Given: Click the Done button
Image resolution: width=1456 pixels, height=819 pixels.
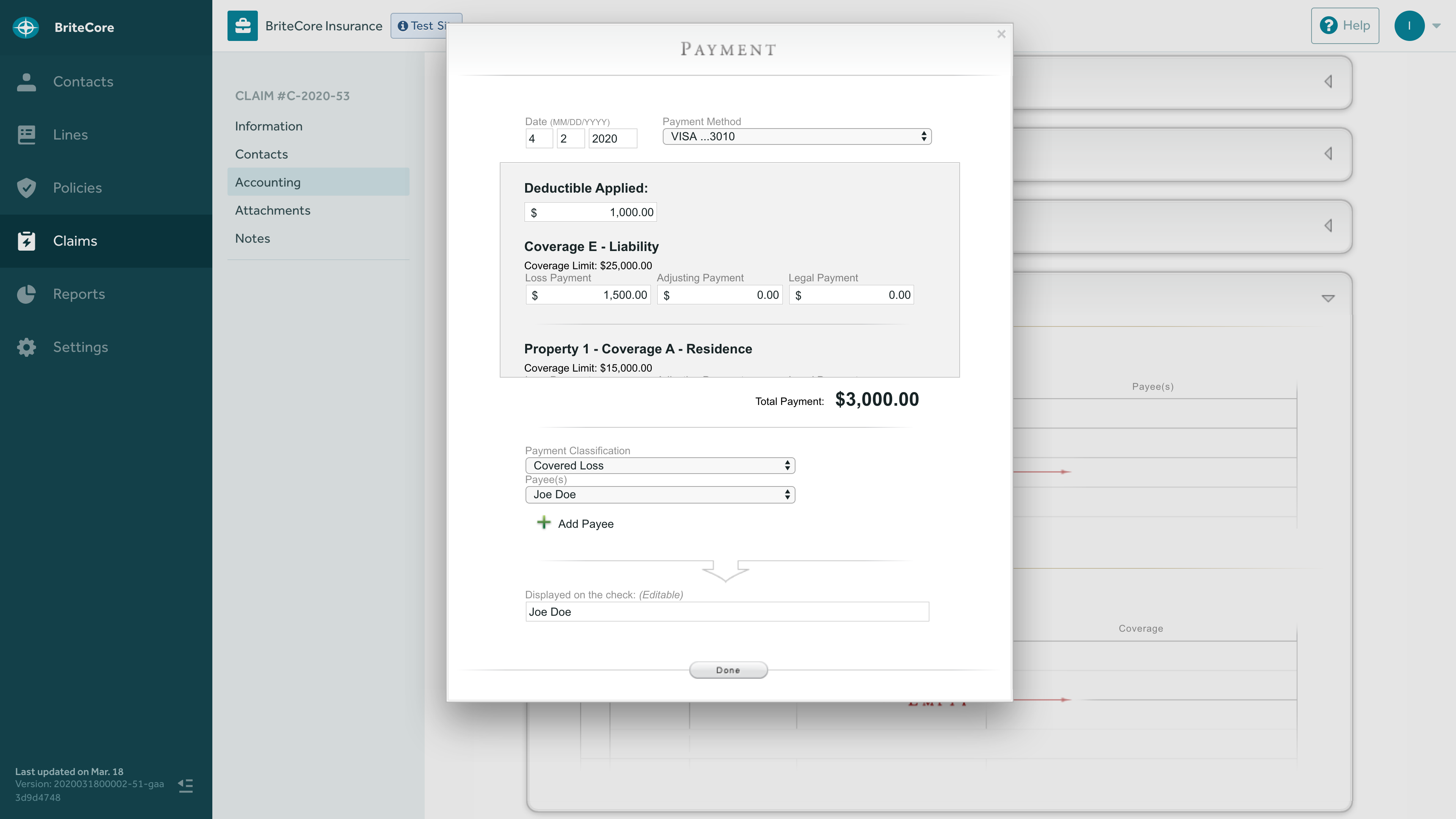Looking at the screenshot, I should coord(728,670).
